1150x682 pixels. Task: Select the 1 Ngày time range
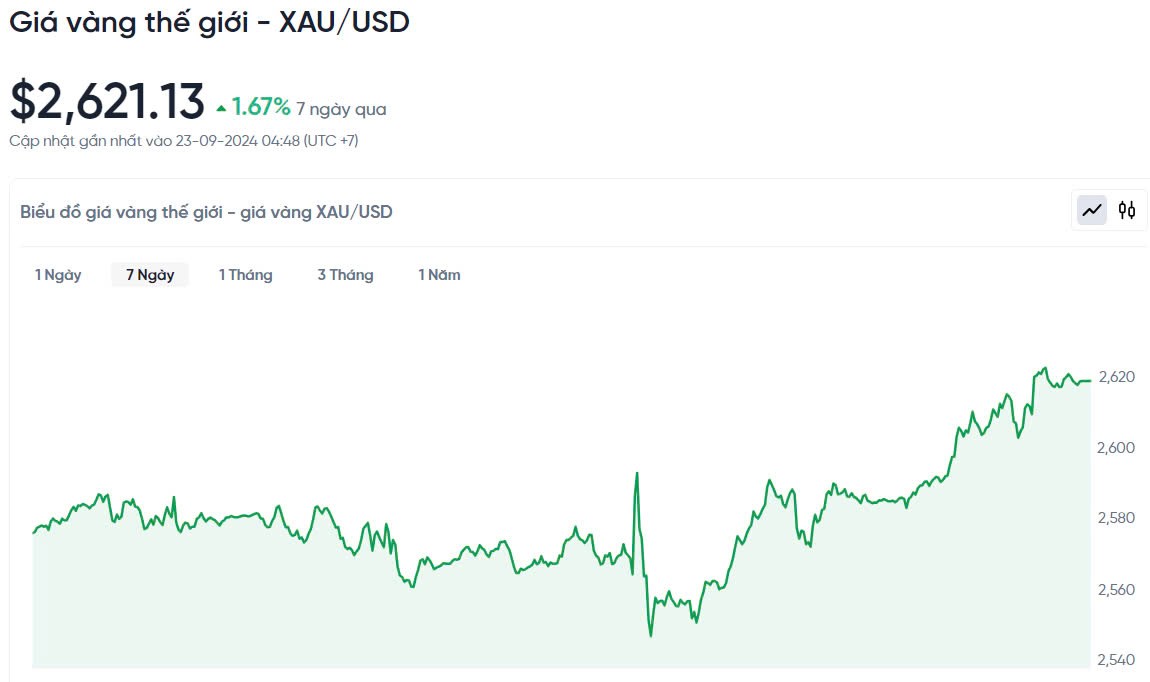pos(58,275)
